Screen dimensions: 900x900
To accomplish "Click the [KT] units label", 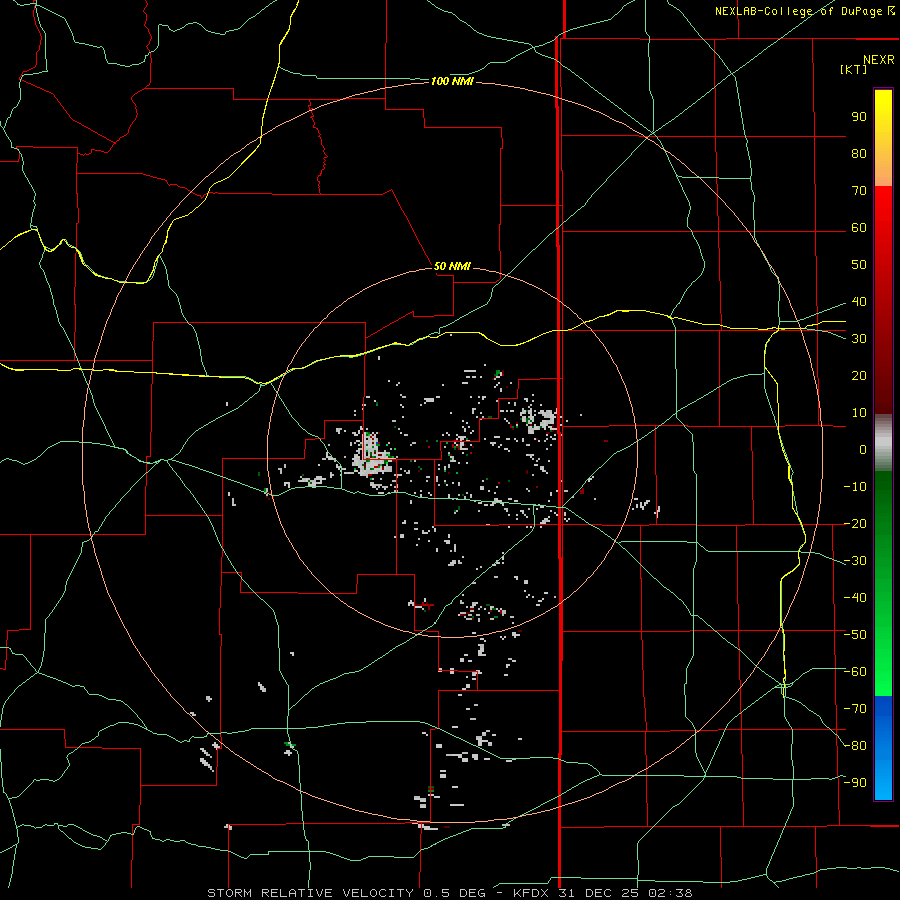I will (x=854, y=69).
